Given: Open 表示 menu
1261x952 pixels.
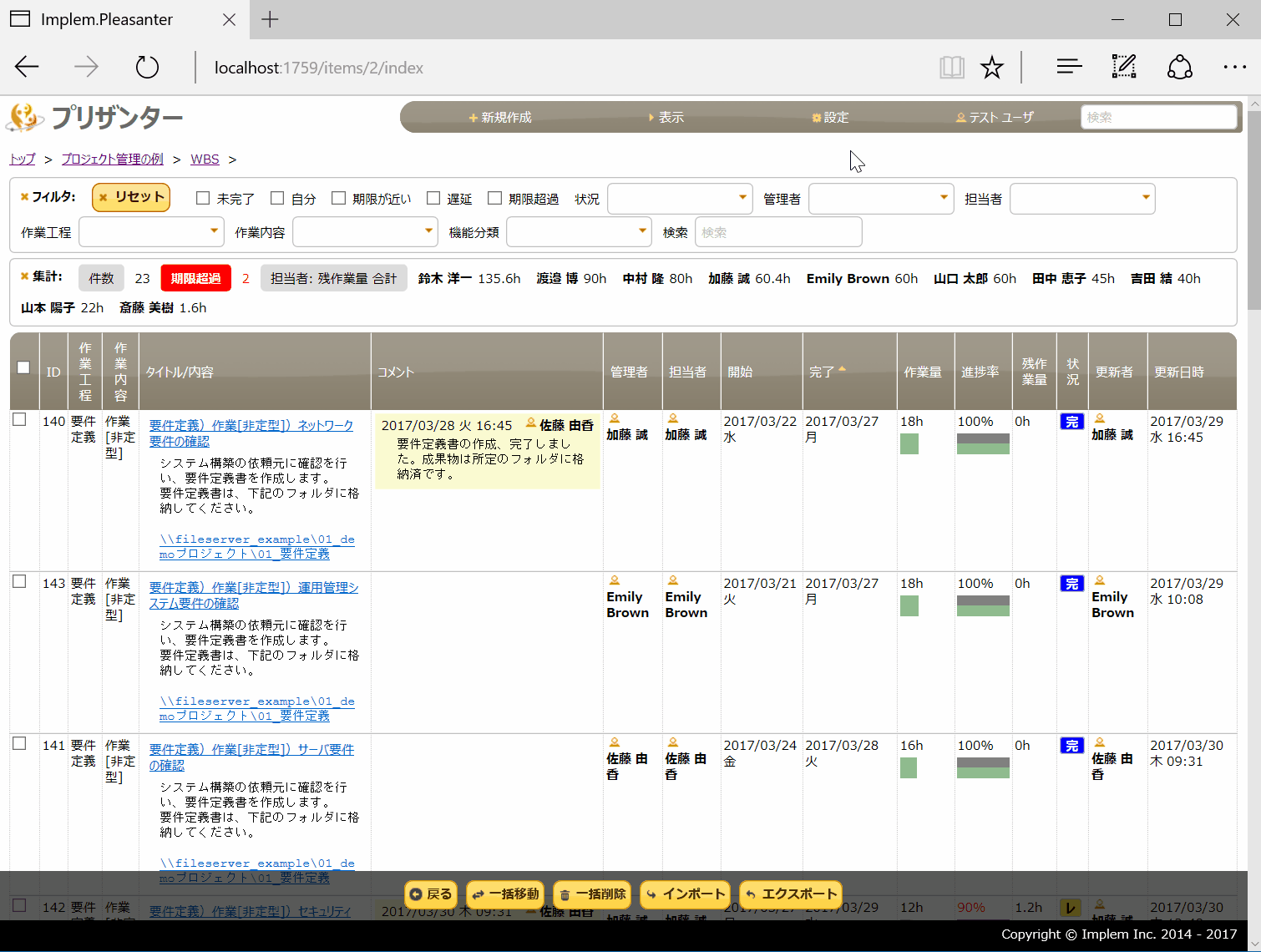Looking at the screenshot, I should pyautogui.click(x=666, y=118).
